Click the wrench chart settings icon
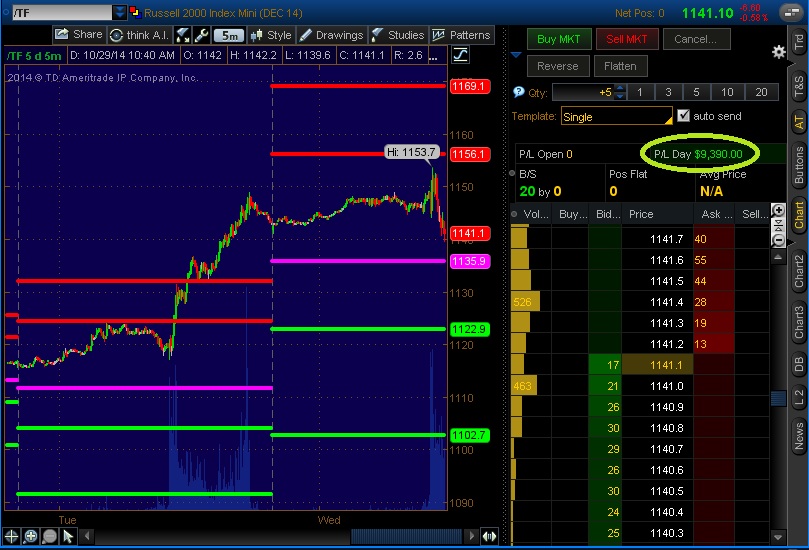Viewport: 809px width, 550px height. coord(202,35)
